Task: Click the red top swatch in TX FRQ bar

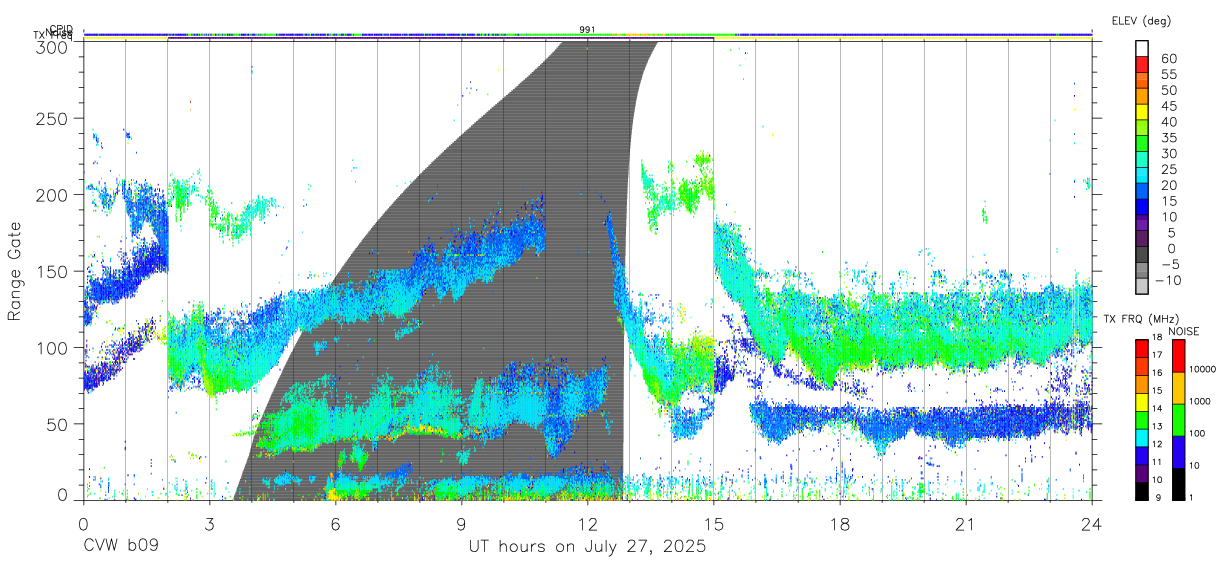Action: click(1142, 348)
